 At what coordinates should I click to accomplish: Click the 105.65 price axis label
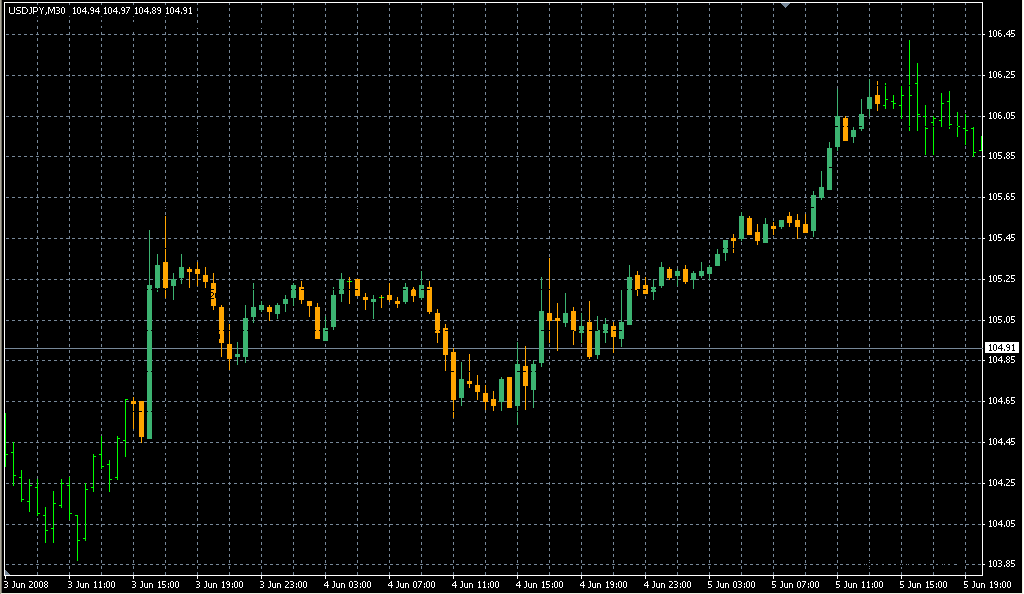[1001, 197]
